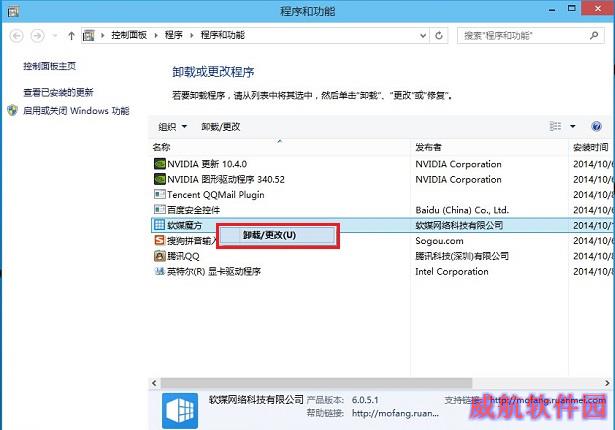Click publisher 软媒网络科技有限公司 in selected row
The width and height of the screenshot is (615, 430).
(x=459, y=225)
